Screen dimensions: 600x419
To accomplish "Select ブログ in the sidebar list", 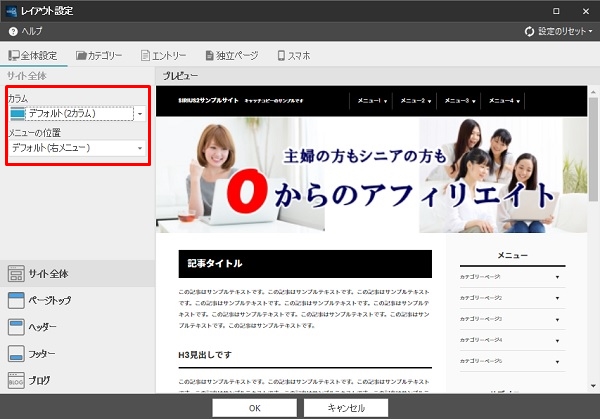I will pos(77,380).
